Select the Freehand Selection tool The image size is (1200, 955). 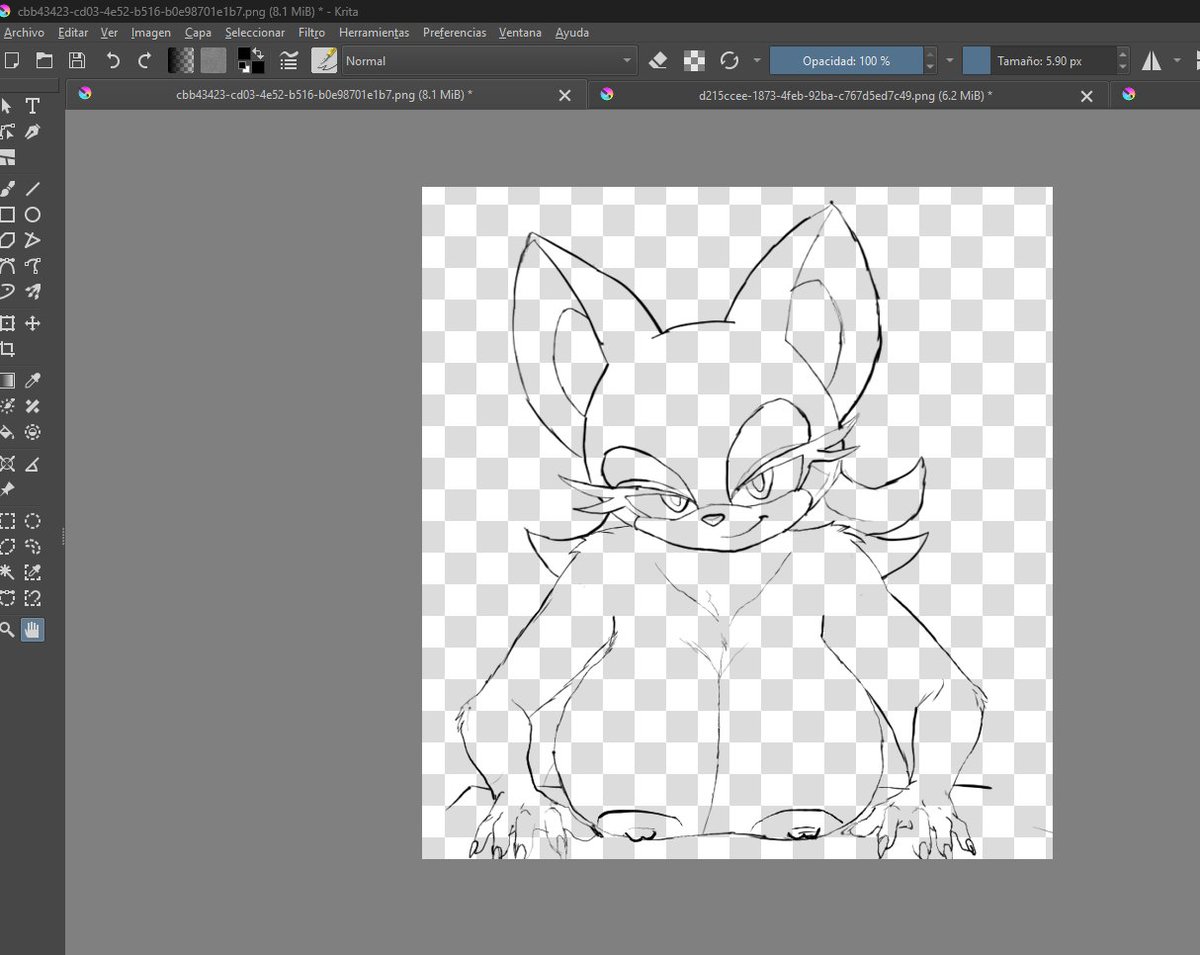(x=33, y=546)
